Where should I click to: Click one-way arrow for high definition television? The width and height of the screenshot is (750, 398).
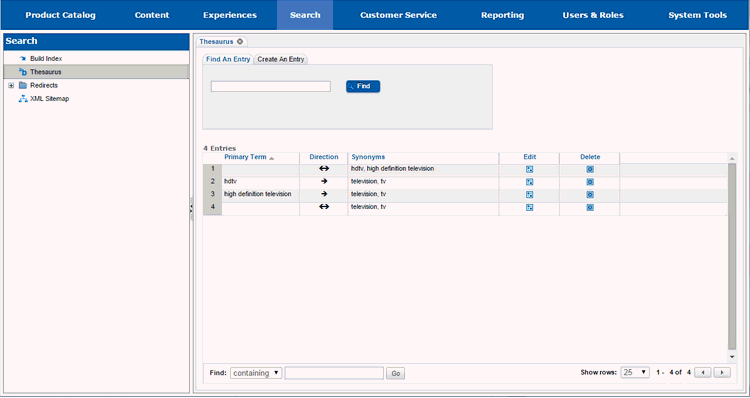[x=324, y=194]
